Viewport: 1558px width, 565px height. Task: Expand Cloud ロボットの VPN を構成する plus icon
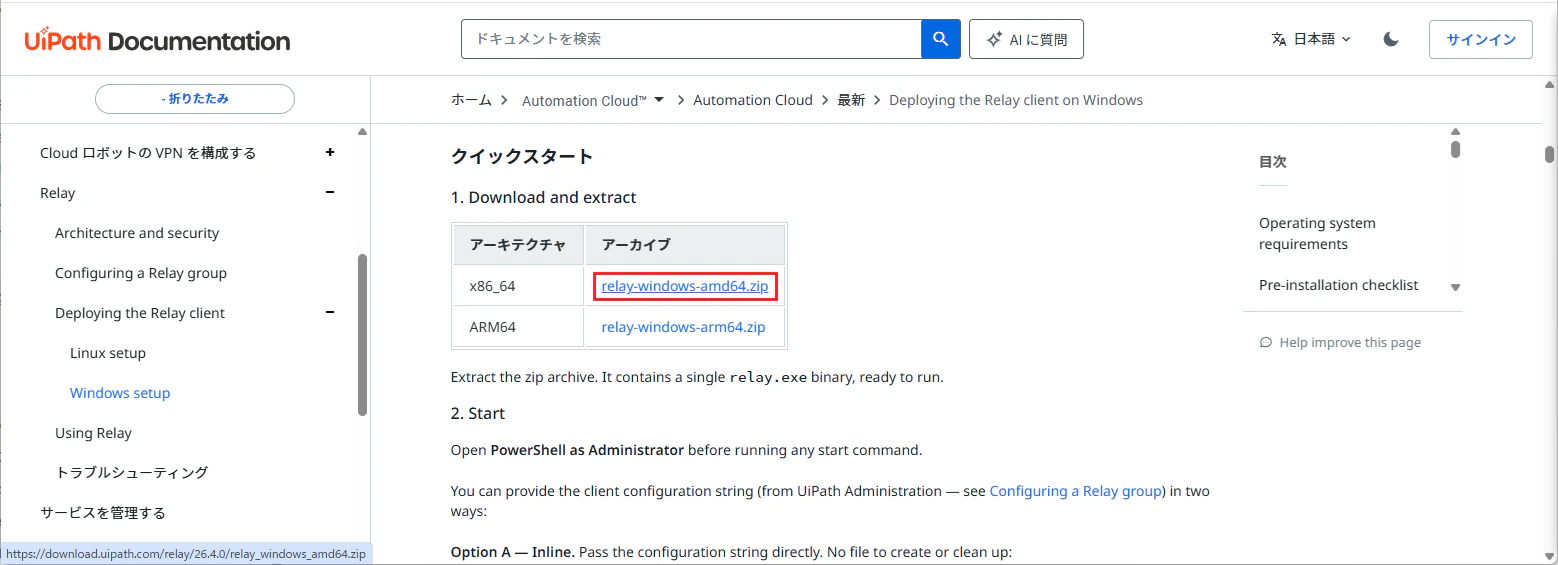(330, 152)
